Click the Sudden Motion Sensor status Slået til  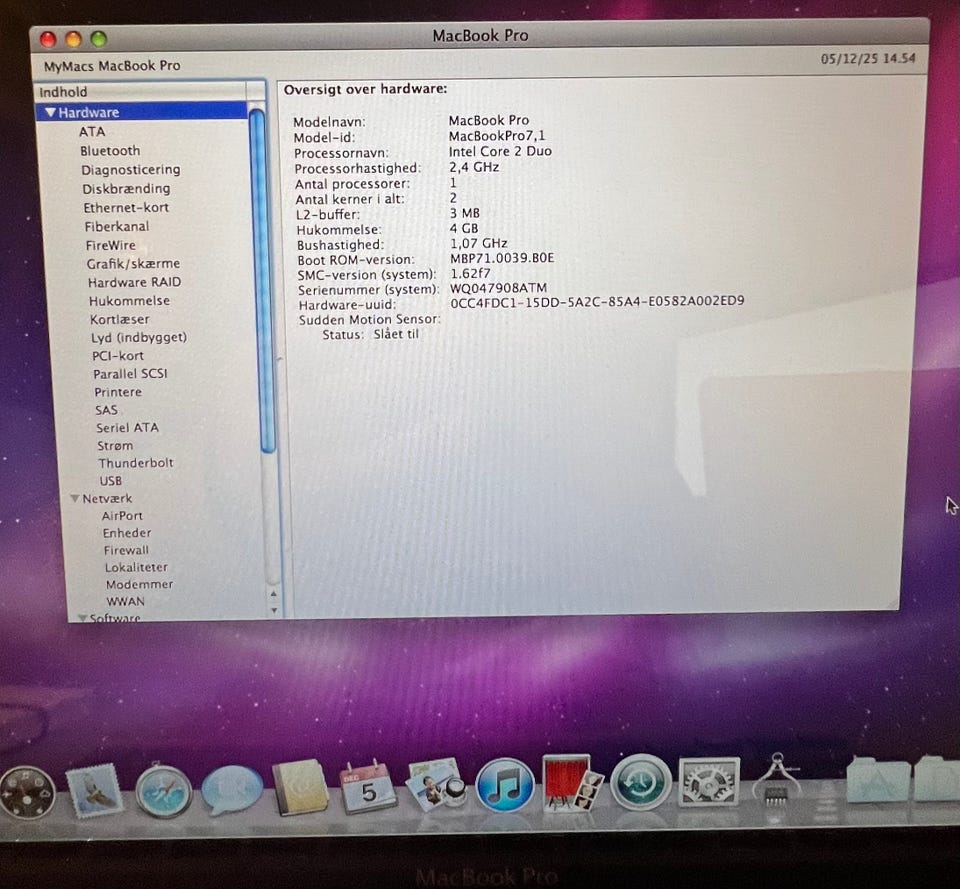coord(396,334)
